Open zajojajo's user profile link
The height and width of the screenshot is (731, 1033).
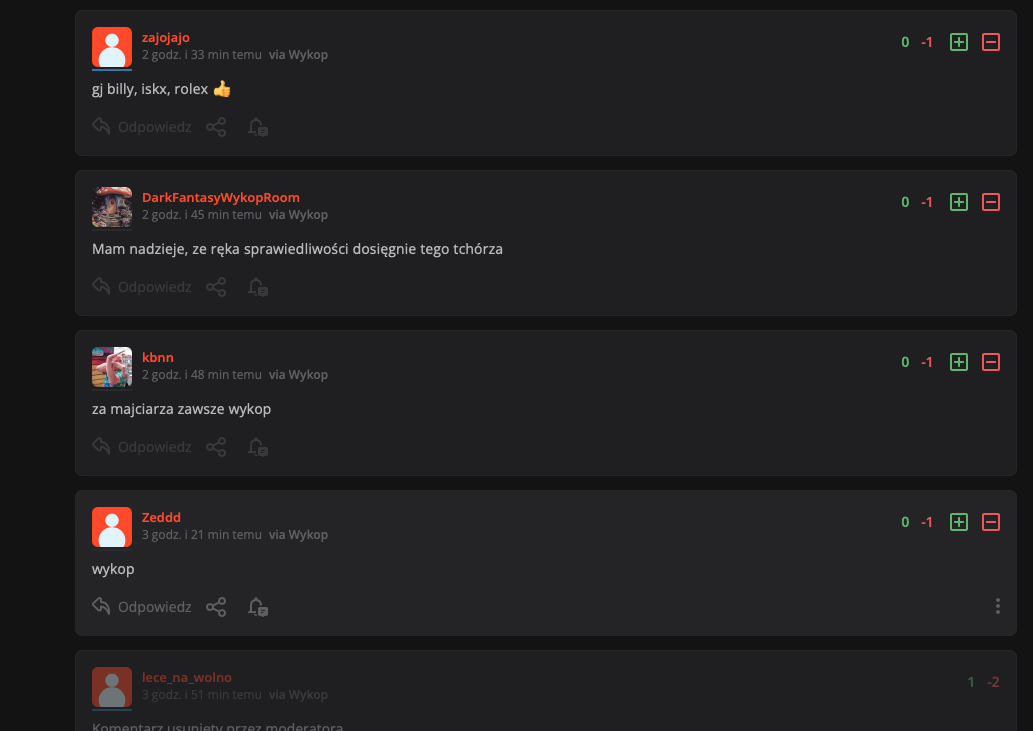166,38
